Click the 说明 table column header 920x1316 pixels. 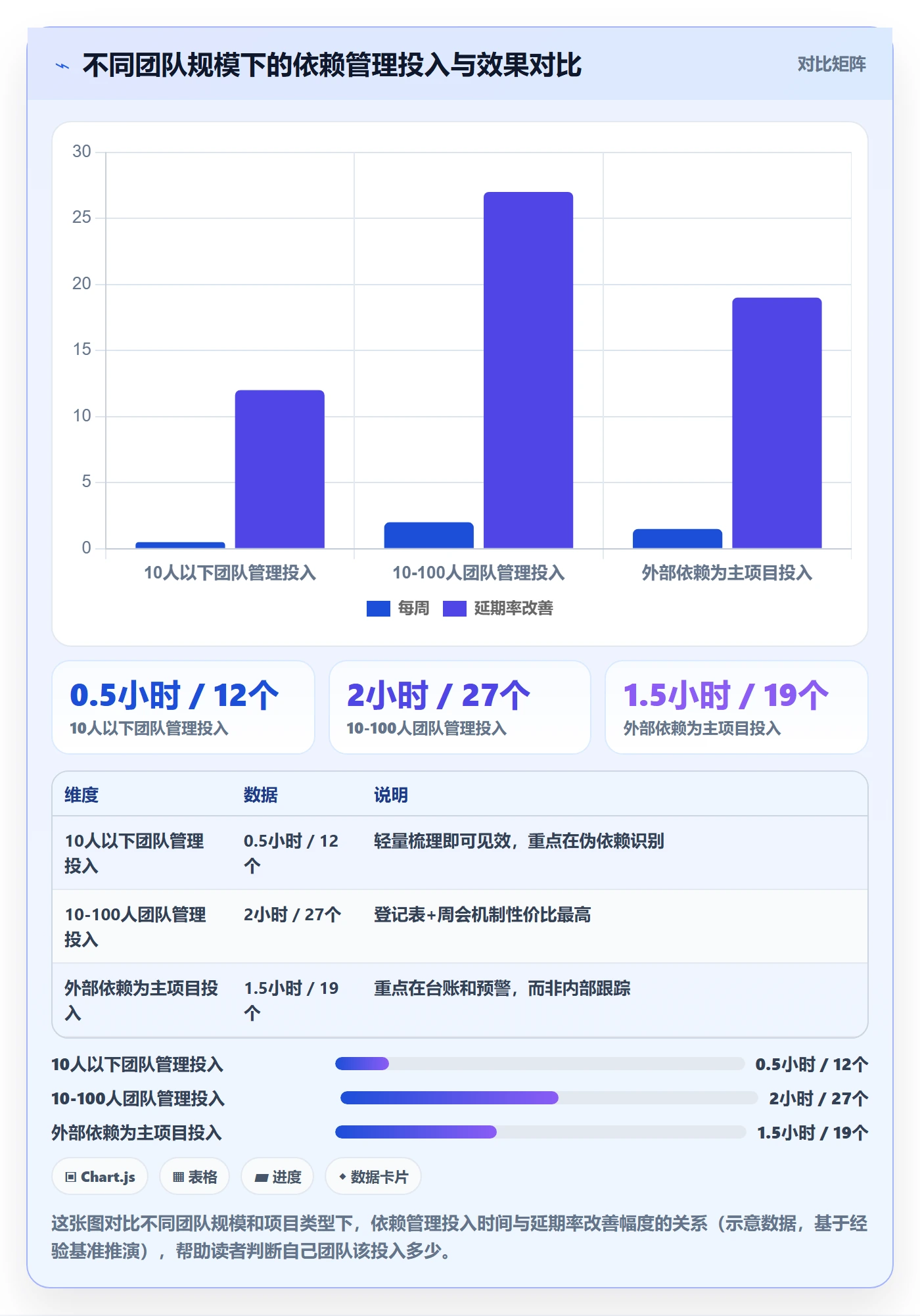[391, 795]
